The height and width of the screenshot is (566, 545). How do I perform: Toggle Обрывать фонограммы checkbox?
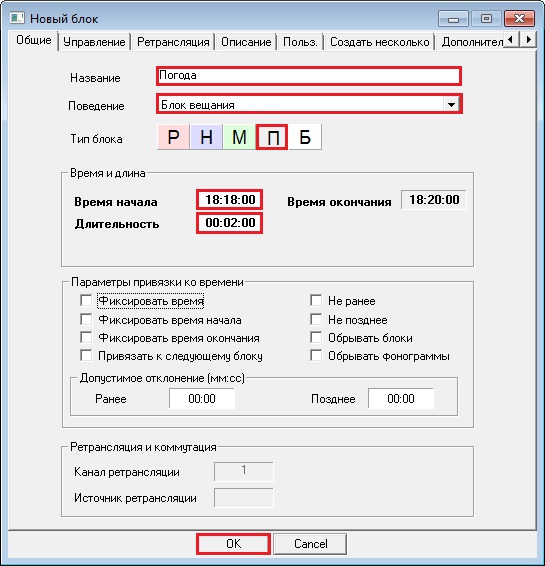pos(316,356)
